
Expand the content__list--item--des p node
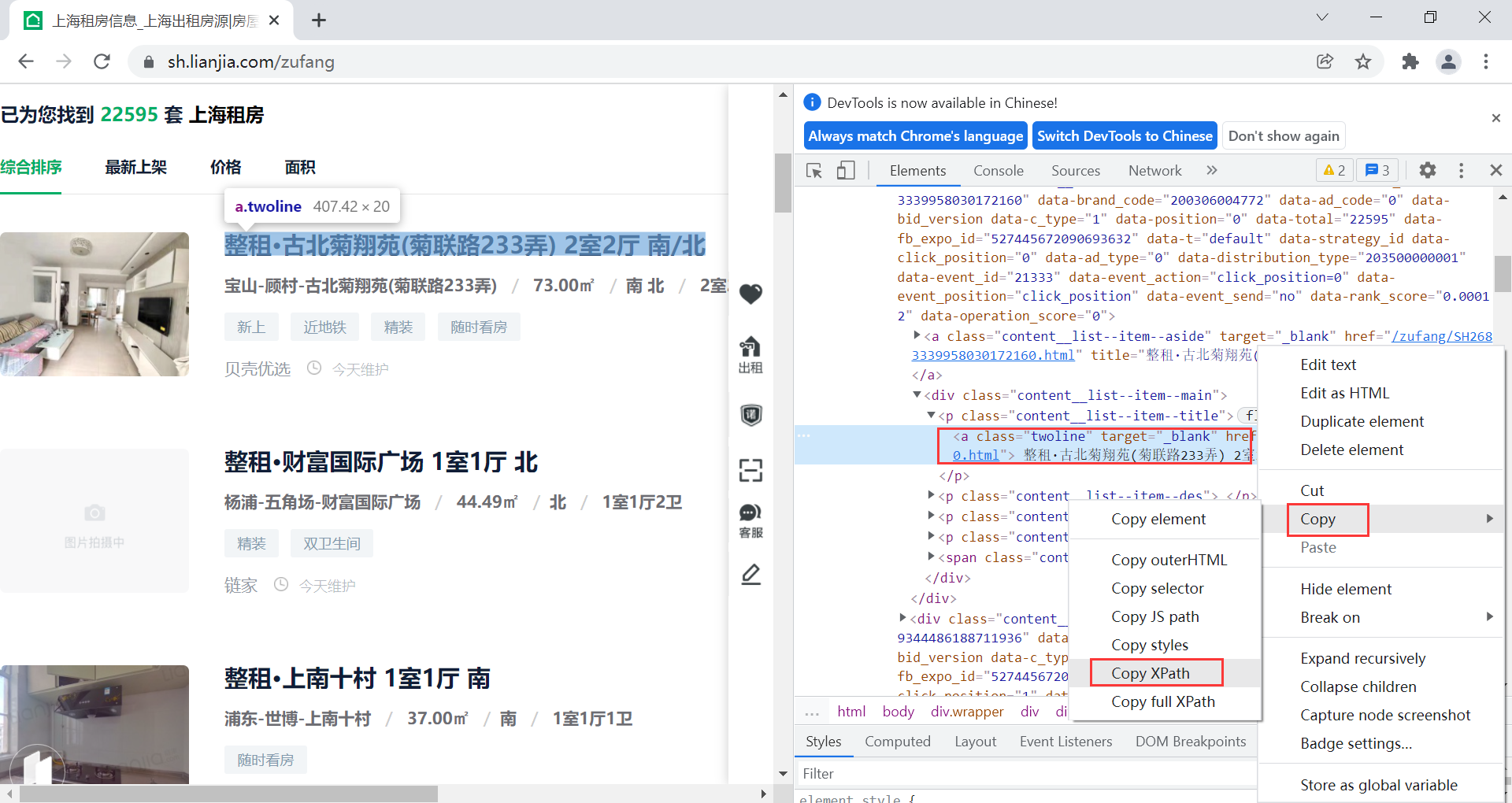coord(931,495)
